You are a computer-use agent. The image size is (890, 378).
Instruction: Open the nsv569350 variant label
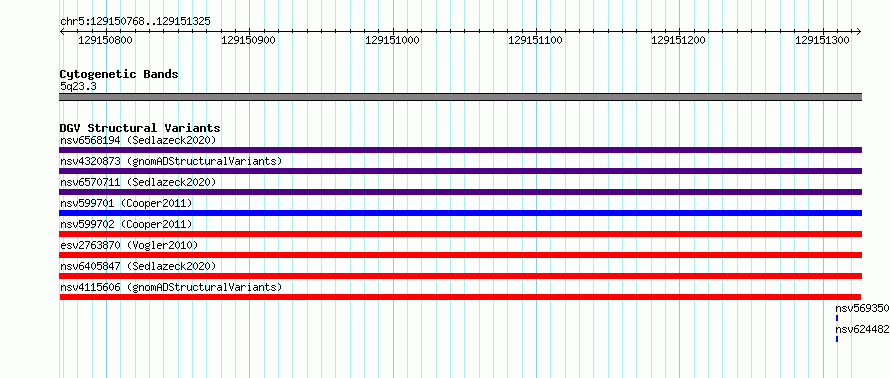(862, 308)
